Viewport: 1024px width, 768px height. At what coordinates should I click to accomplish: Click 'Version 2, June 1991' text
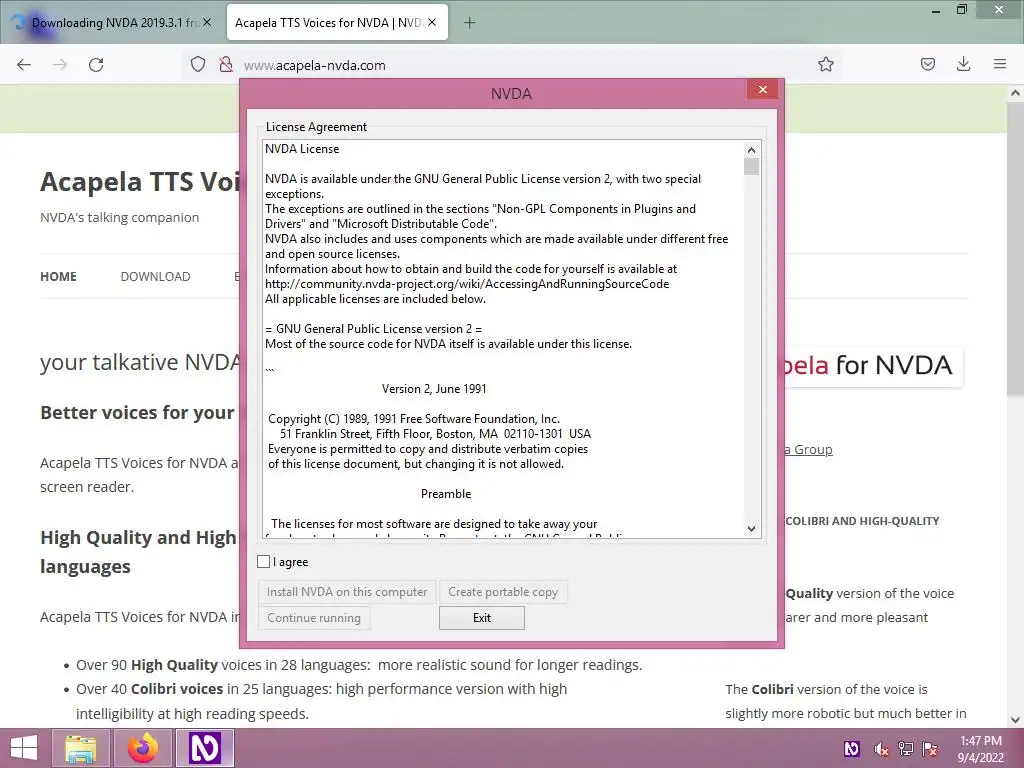[x=434, y=389]
